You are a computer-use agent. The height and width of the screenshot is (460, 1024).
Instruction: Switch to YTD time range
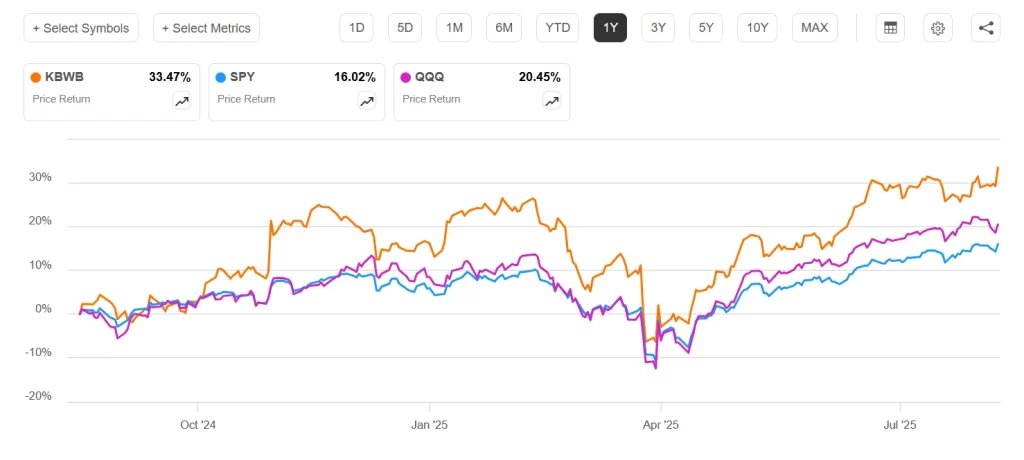557,28
